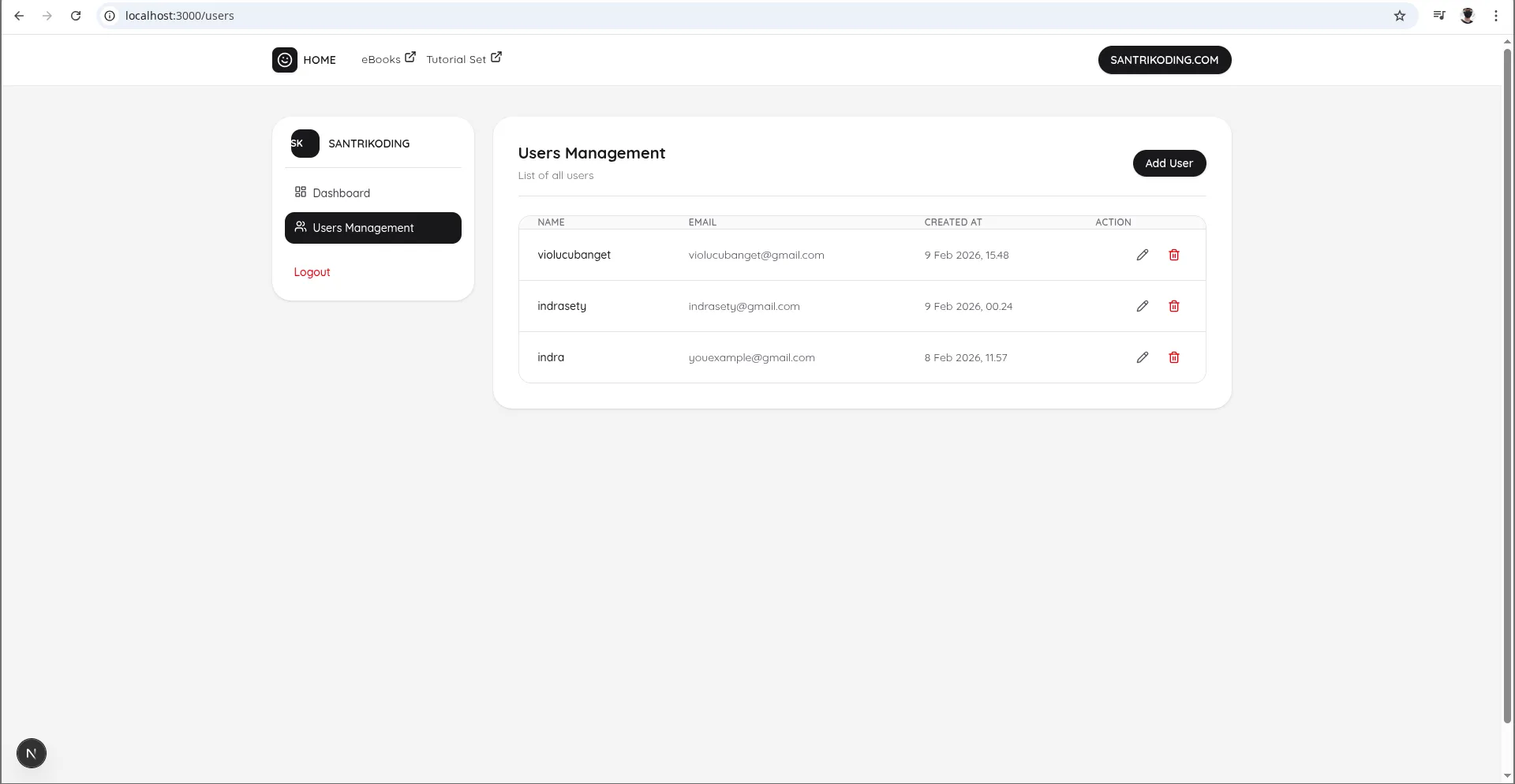Delete the violucubanget user with trash icon

click(x=1174, y=255)
